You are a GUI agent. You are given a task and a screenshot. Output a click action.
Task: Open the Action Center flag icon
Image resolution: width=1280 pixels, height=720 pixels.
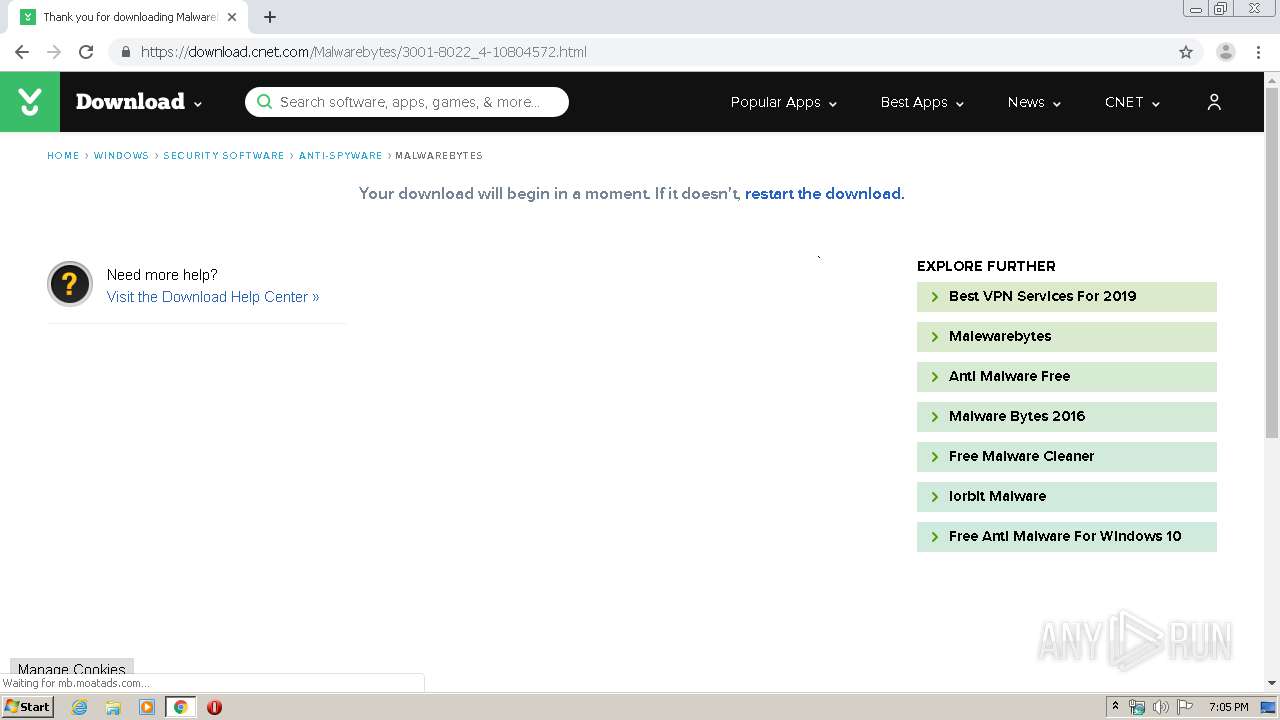(x=1185, y=707)
